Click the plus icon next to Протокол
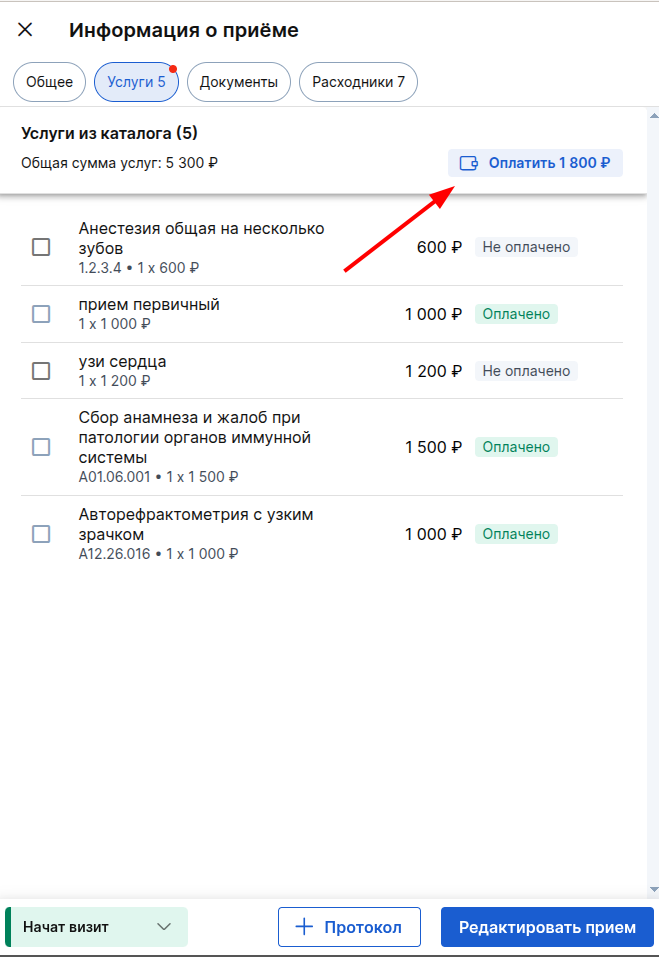The width and height of the screenshot is (659, 957). [304, 927]
